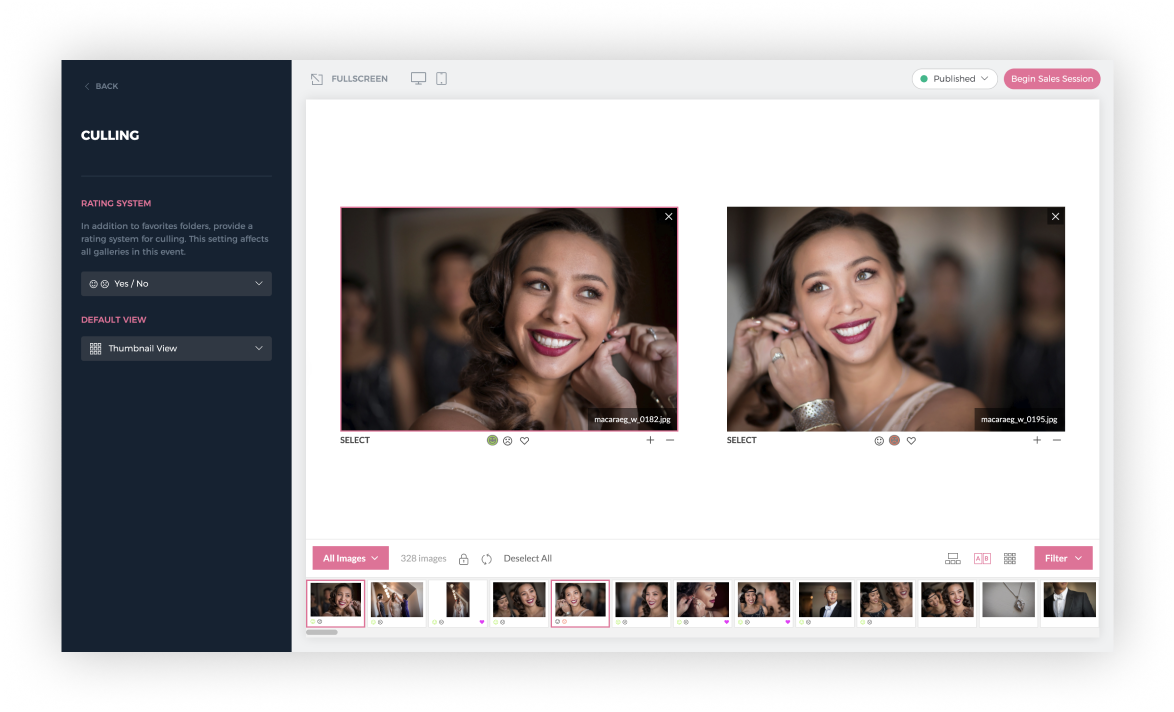The height and width of the screenshot is (712, 1174).
Task: Click the RATING SYSTEM label
Action: [x=116, y=204]
